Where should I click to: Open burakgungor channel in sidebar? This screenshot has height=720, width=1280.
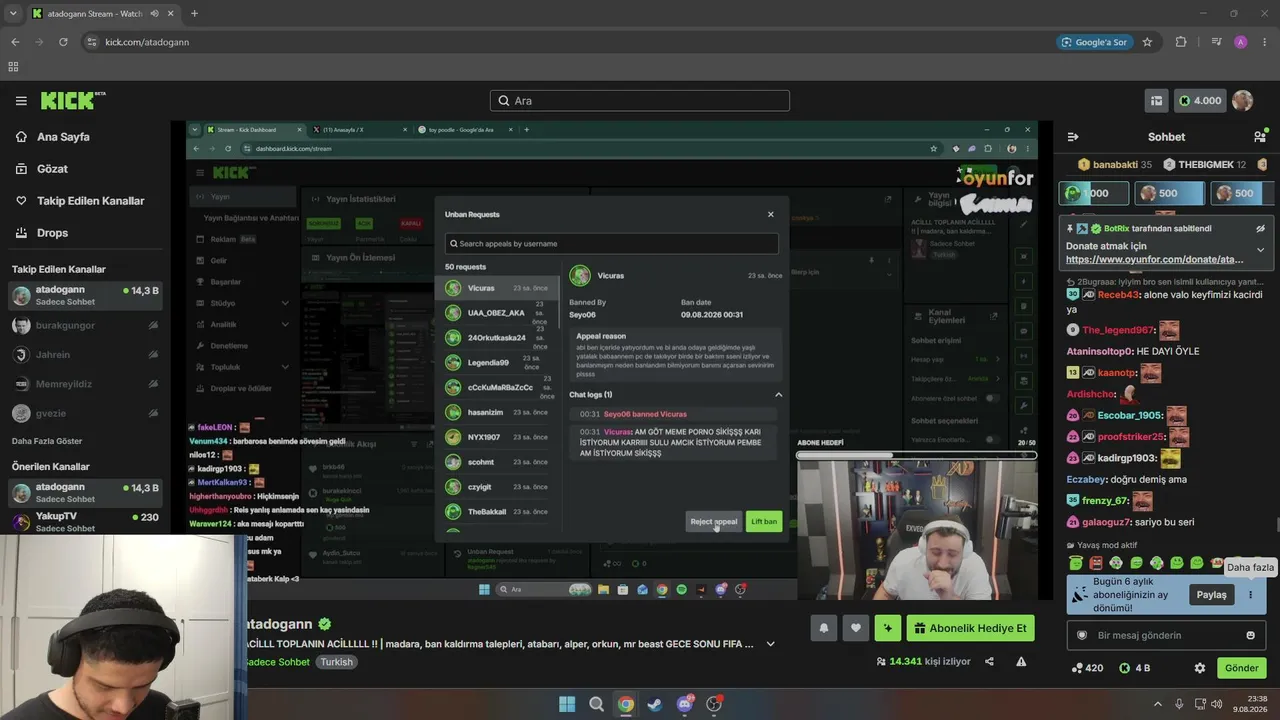(86, 325)
